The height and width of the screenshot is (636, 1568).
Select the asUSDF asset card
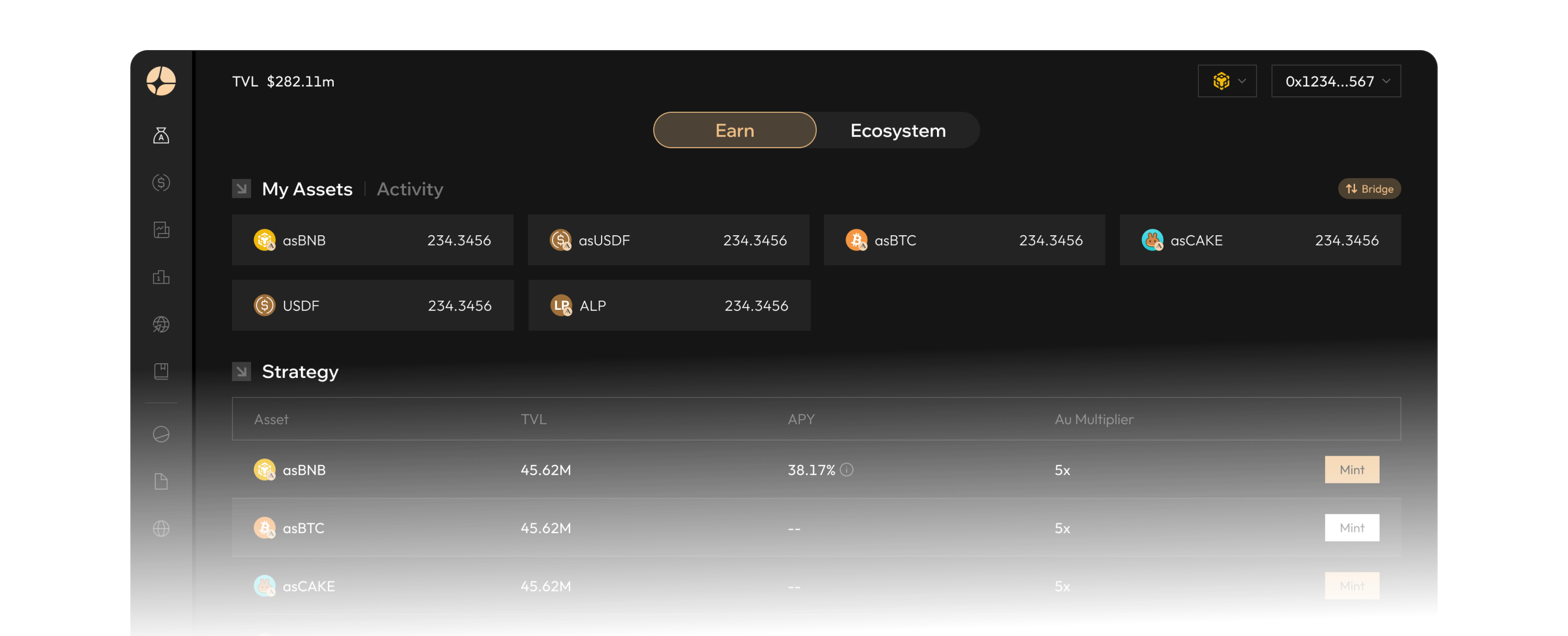pos(667,240)
